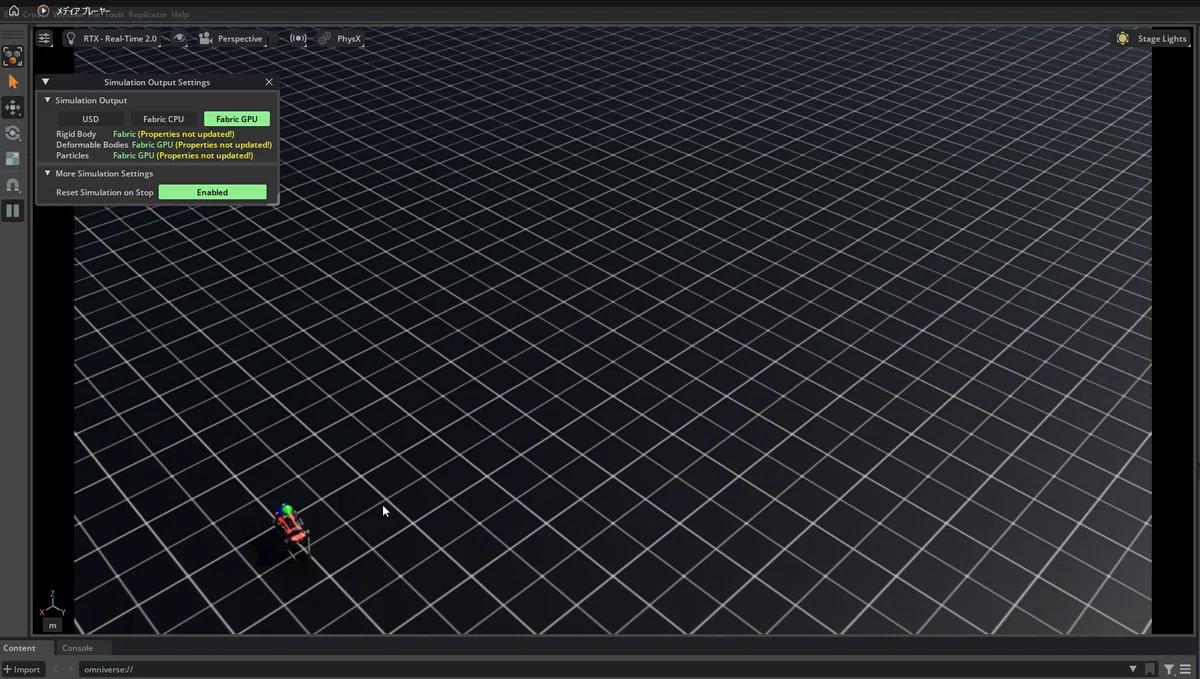Open the RTX - Real-Time 2.0 renderer dropdown
1200x679 pixels.
(120, 39)
